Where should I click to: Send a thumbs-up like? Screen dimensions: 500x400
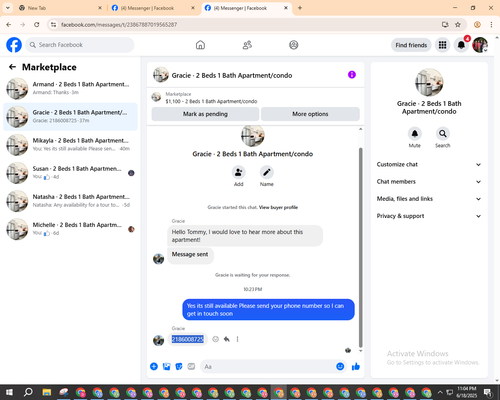point(356,366)
